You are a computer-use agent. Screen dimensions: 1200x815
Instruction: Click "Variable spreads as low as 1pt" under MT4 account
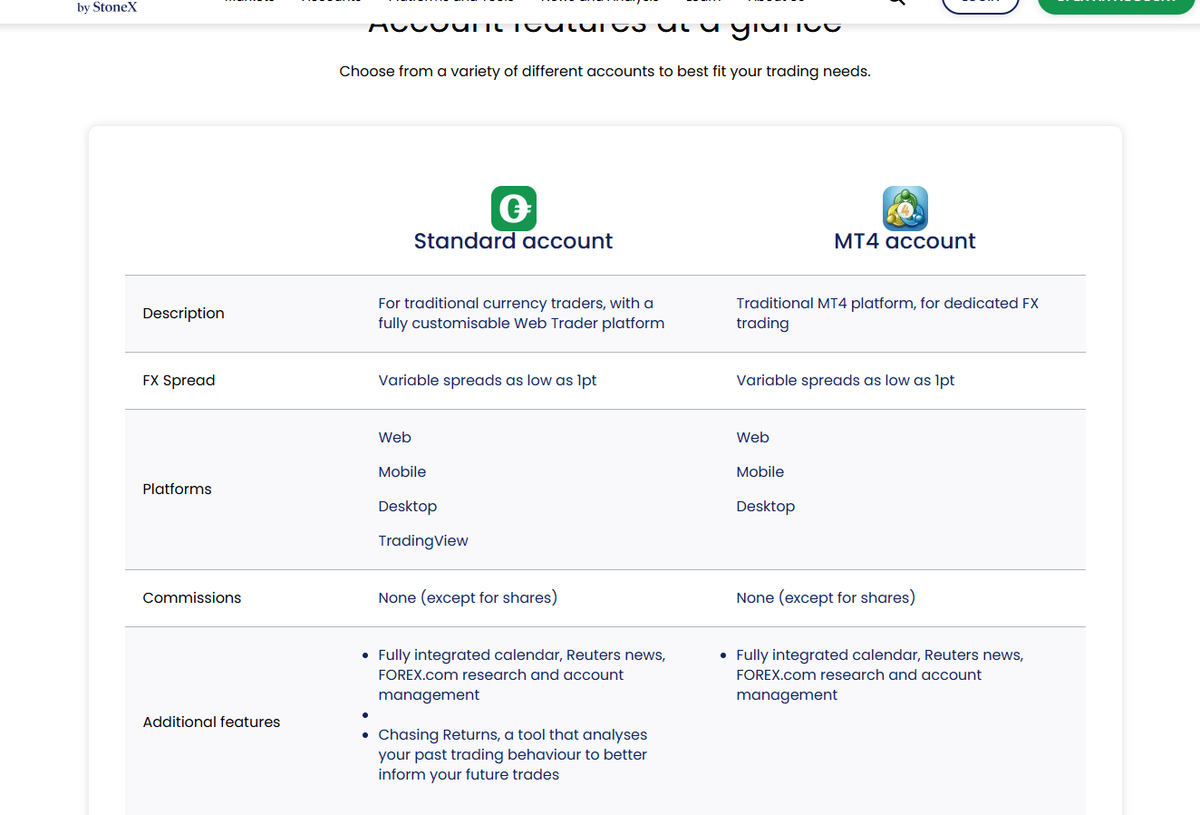845,380
